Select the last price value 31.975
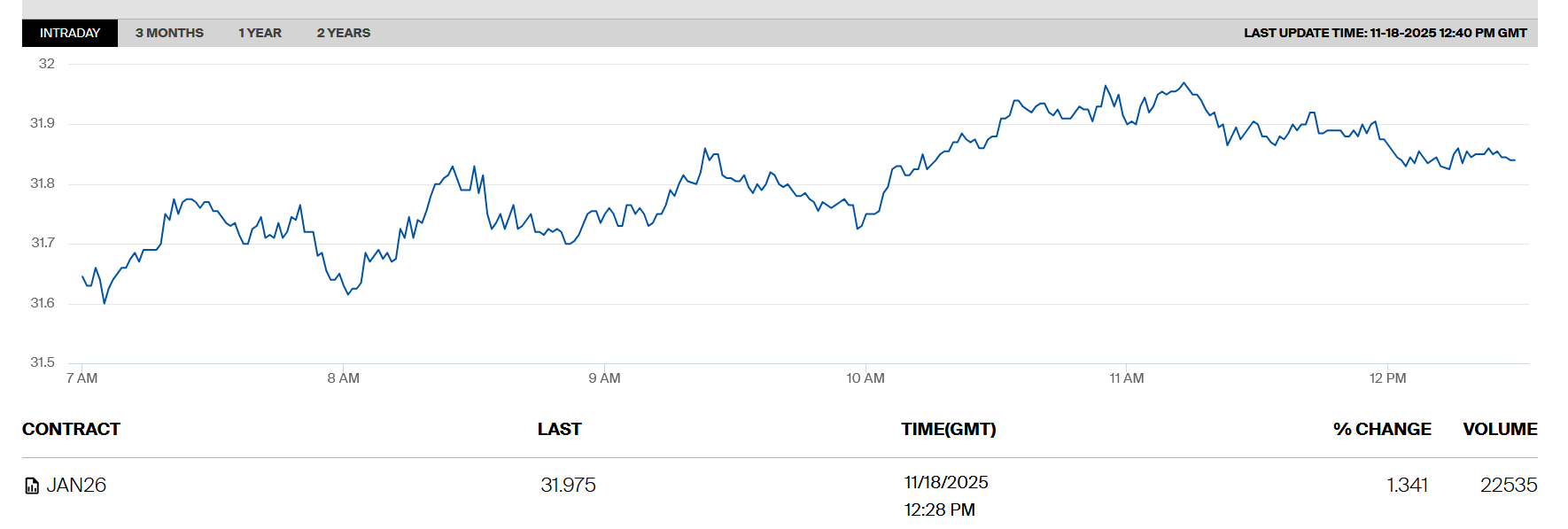1568x529 pixels. [x=568, y=486]
